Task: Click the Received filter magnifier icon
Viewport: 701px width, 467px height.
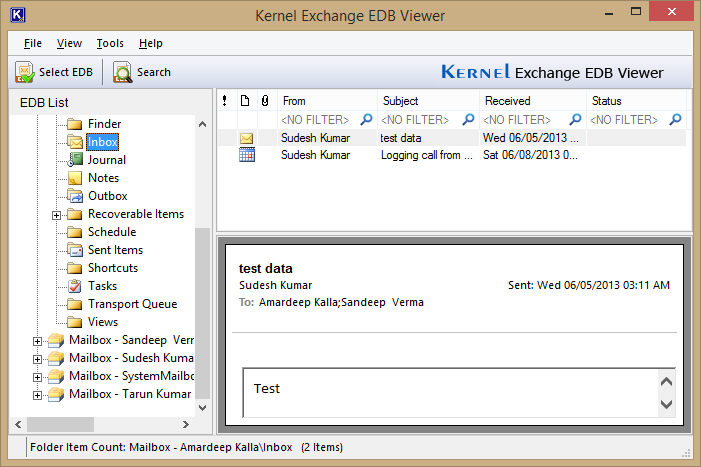Action: pyautogui.click(x=575, y=120)
